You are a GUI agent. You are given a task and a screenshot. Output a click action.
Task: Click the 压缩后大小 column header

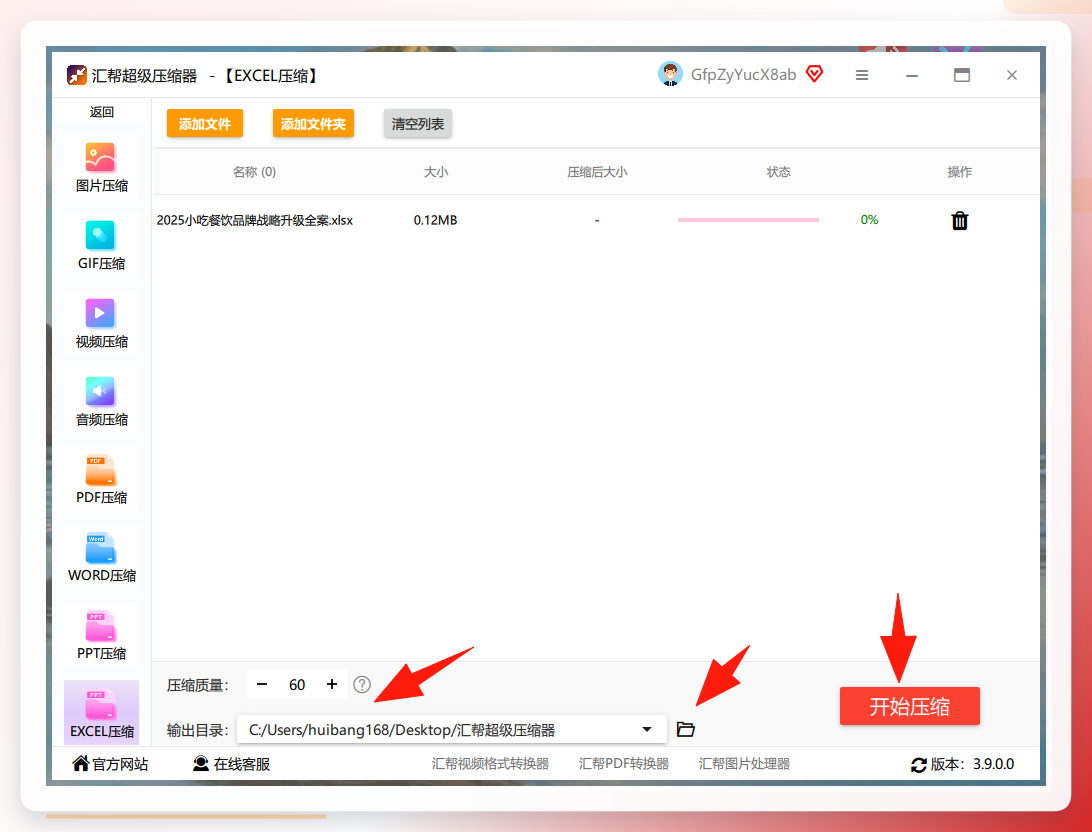pos(597,172)
